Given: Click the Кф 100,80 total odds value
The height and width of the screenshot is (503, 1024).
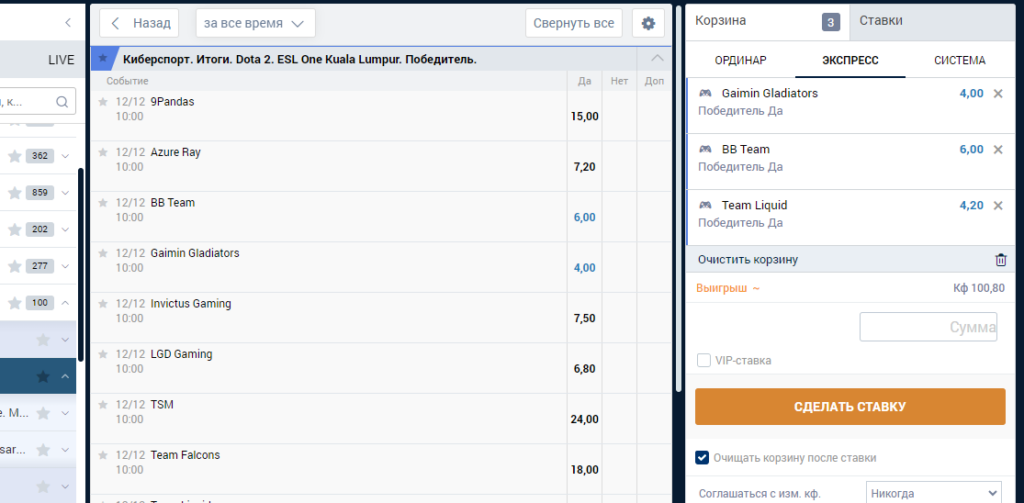Looking at the screenshot, I should click(978, 288).
